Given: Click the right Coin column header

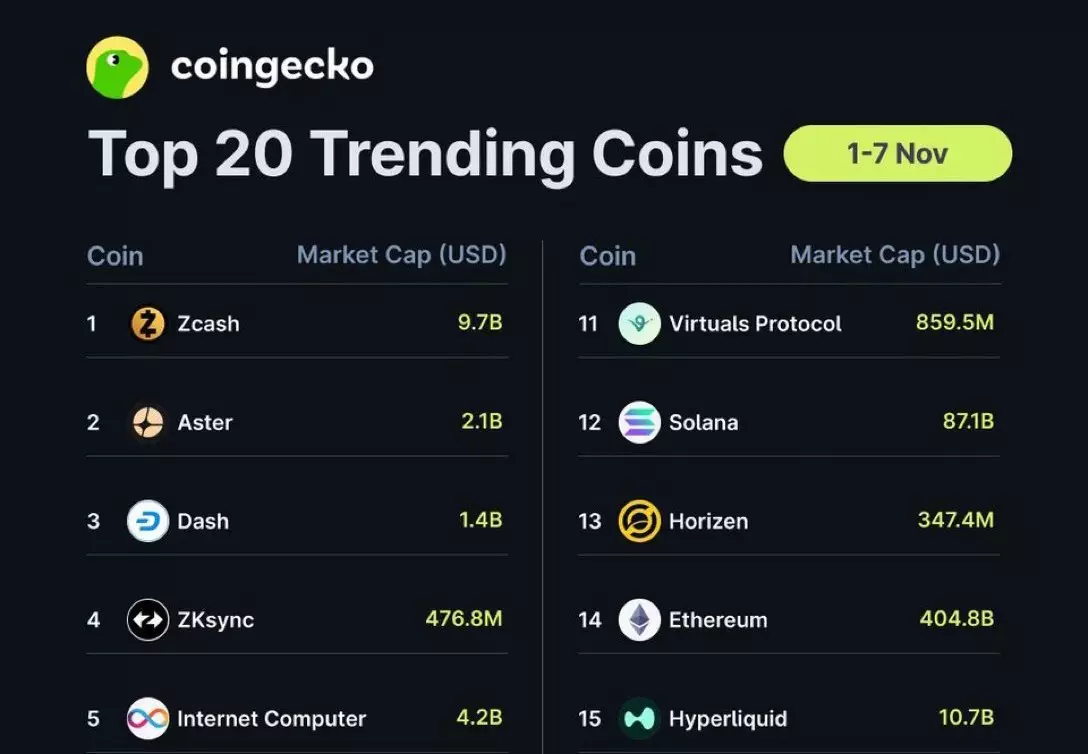Looking at the screenshot, I should (x=607, y=256).
